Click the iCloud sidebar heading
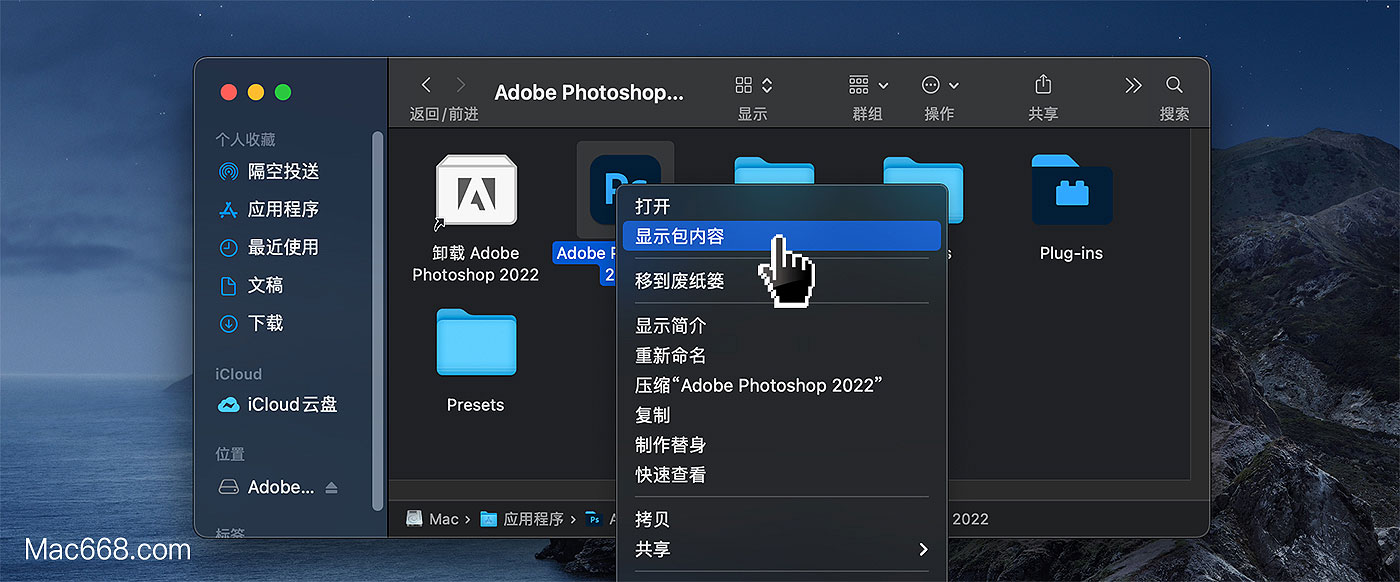 coord(239,374)
